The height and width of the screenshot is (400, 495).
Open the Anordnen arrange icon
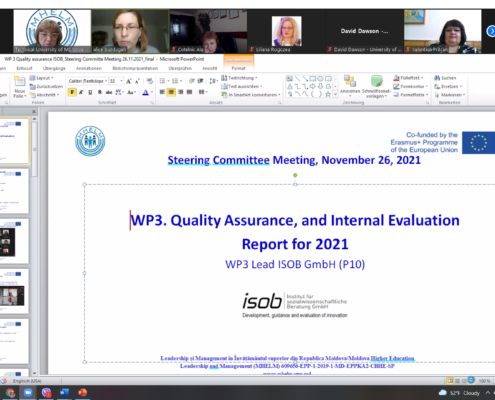tap(350, 85)
